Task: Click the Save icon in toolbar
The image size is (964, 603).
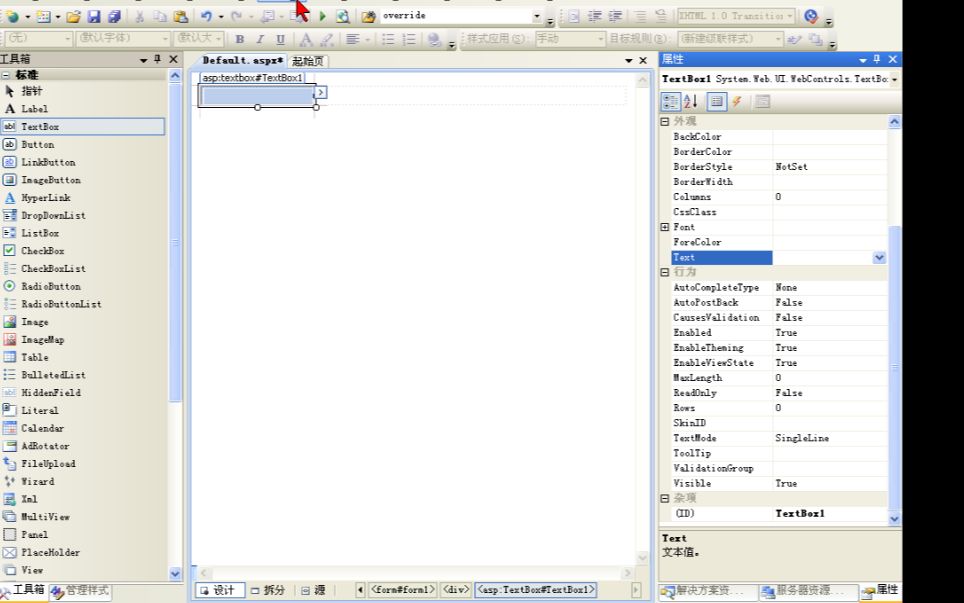Action: click(93, 16)
